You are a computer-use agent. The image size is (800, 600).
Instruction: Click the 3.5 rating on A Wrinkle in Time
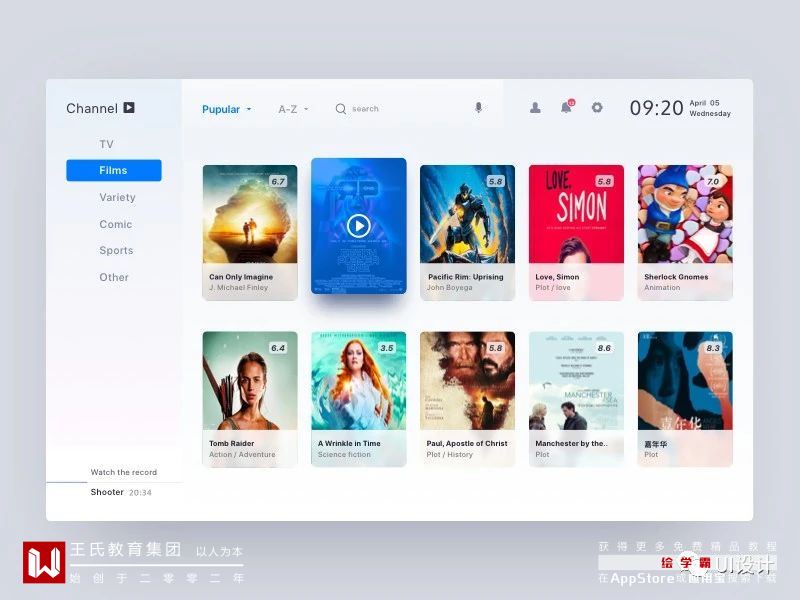point(387,348)
